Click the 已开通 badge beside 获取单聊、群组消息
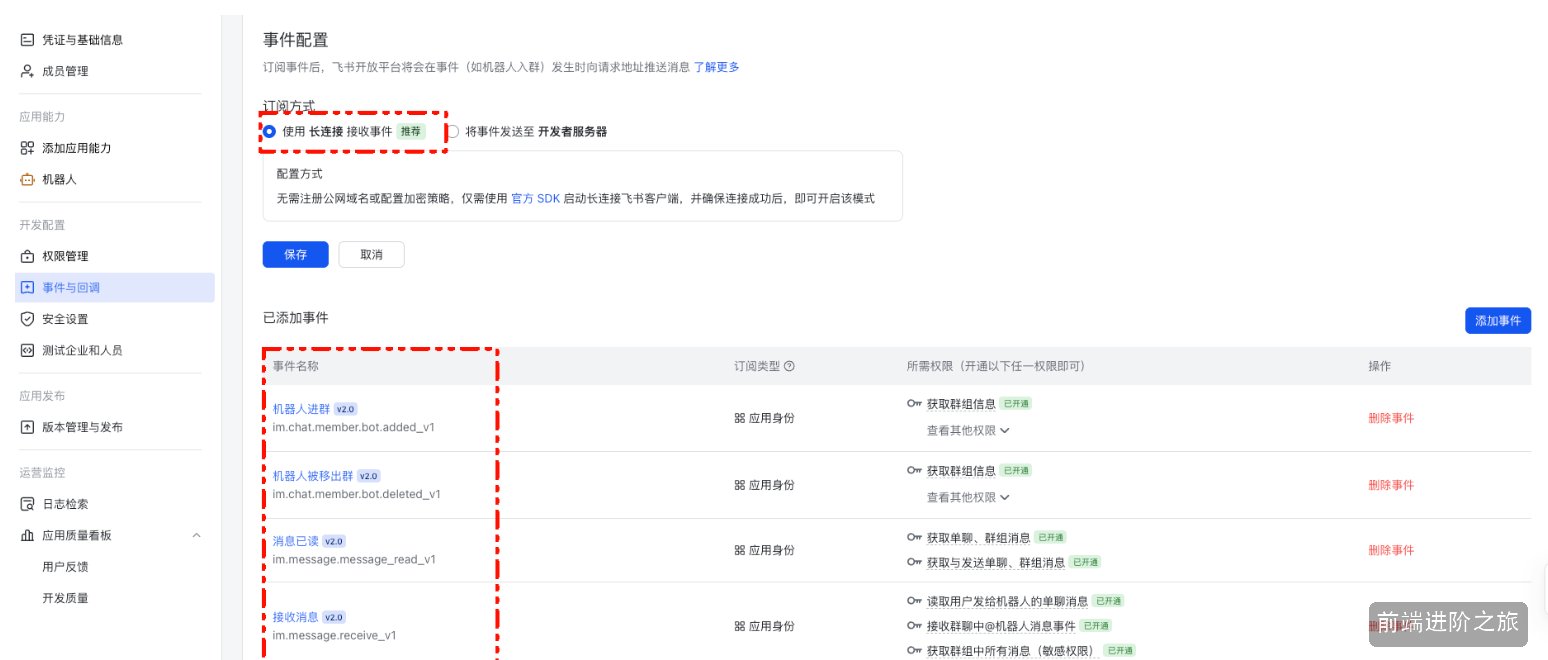 tap(1049, 537)
